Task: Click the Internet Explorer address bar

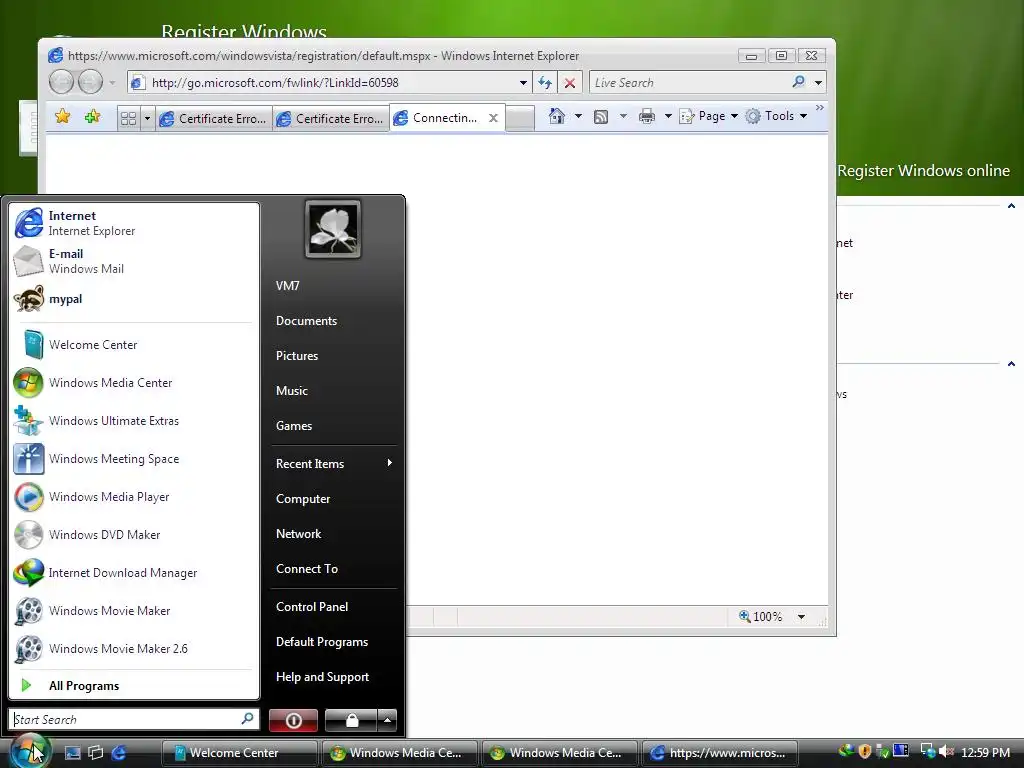Action: (330, 83)
